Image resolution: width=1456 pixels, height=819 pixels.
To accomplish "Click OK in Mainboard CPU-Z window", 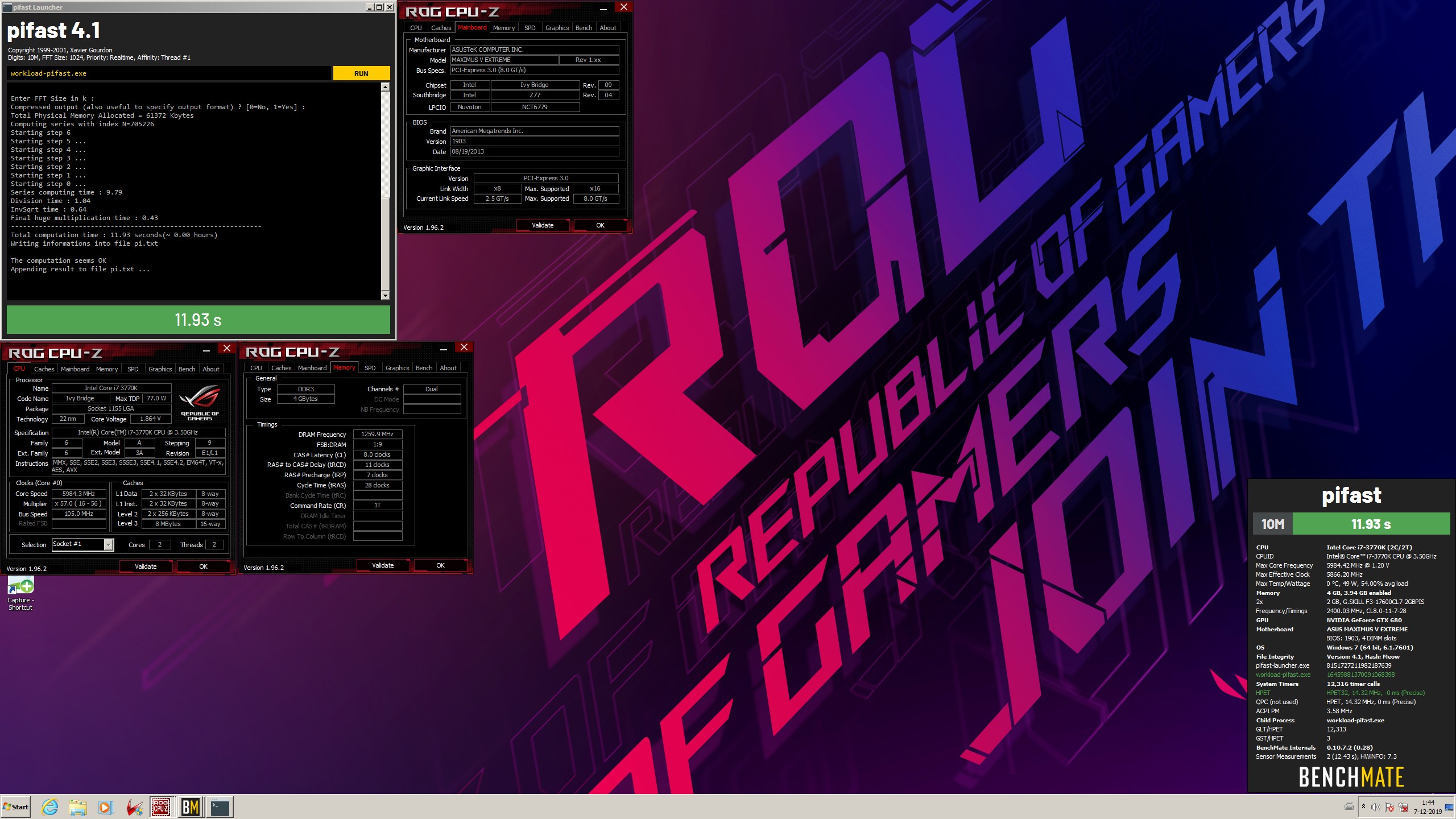I will (x=600, y=225).
